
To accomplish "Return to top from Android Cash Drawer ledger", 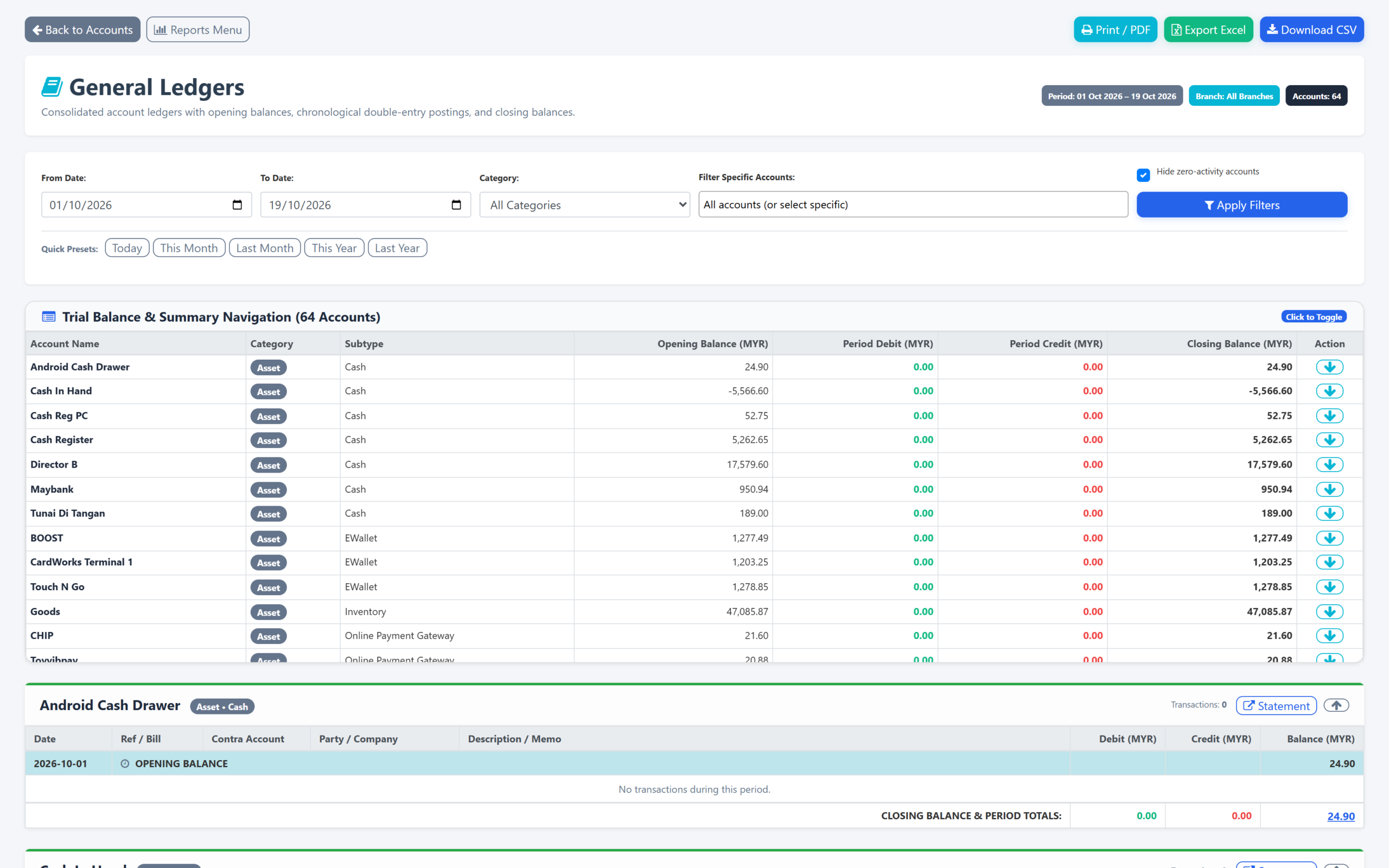I will click(1336, 706).
